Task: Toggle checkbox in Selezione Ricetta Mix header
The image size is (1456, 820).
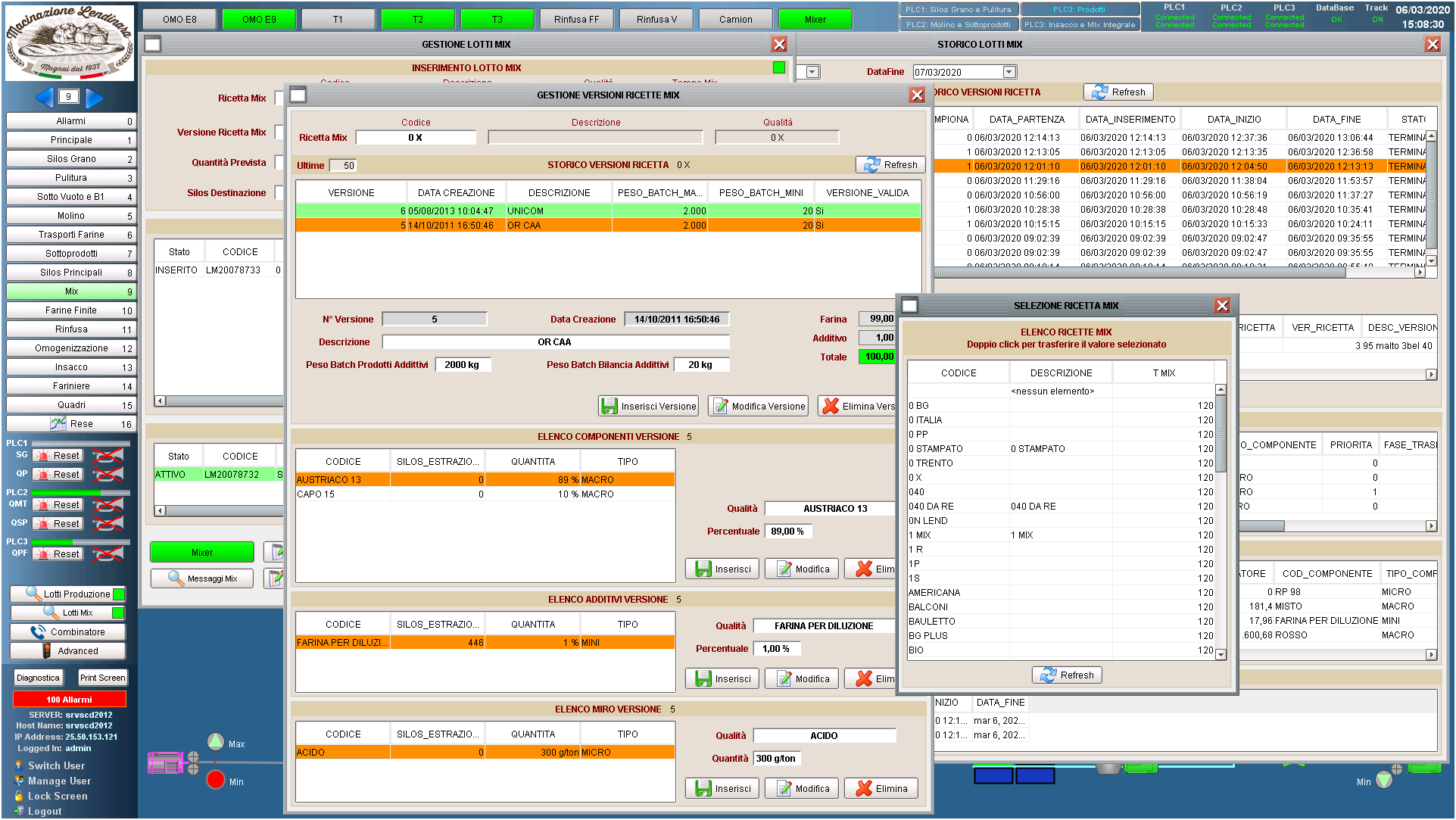Action: (909, 305)
